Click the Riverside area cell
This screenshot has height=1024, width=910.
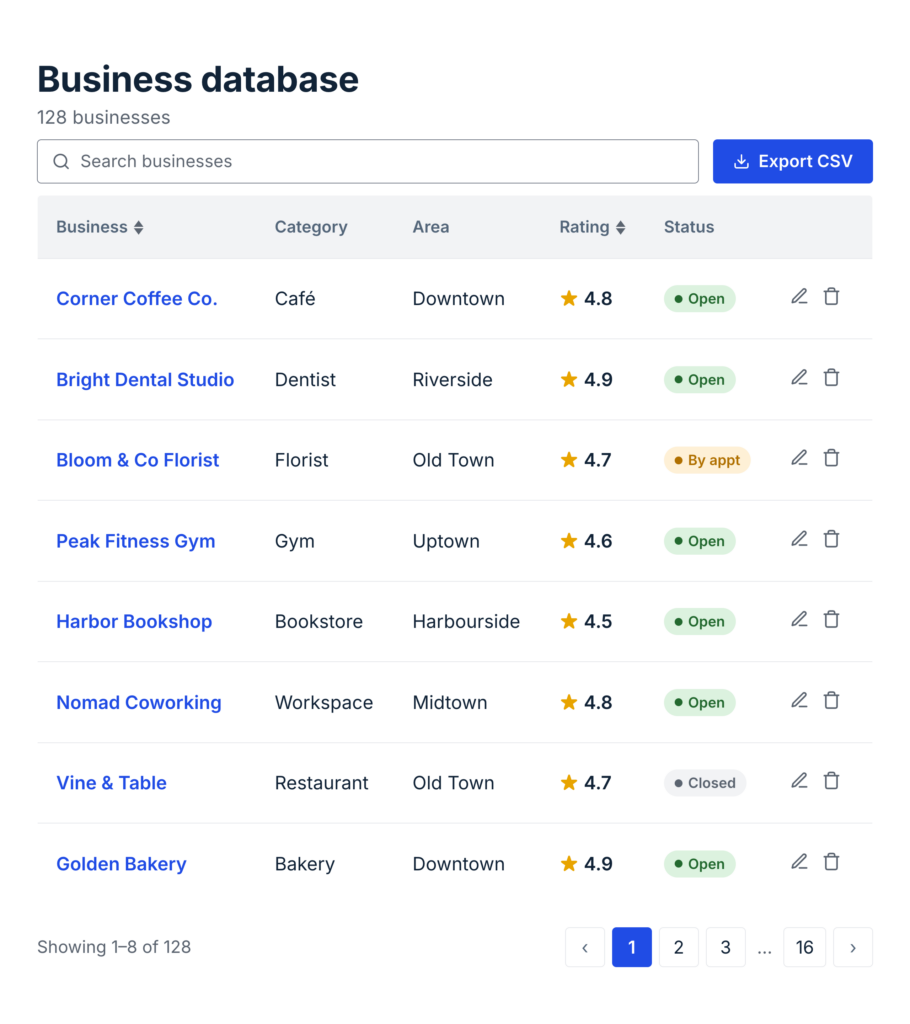452,379
